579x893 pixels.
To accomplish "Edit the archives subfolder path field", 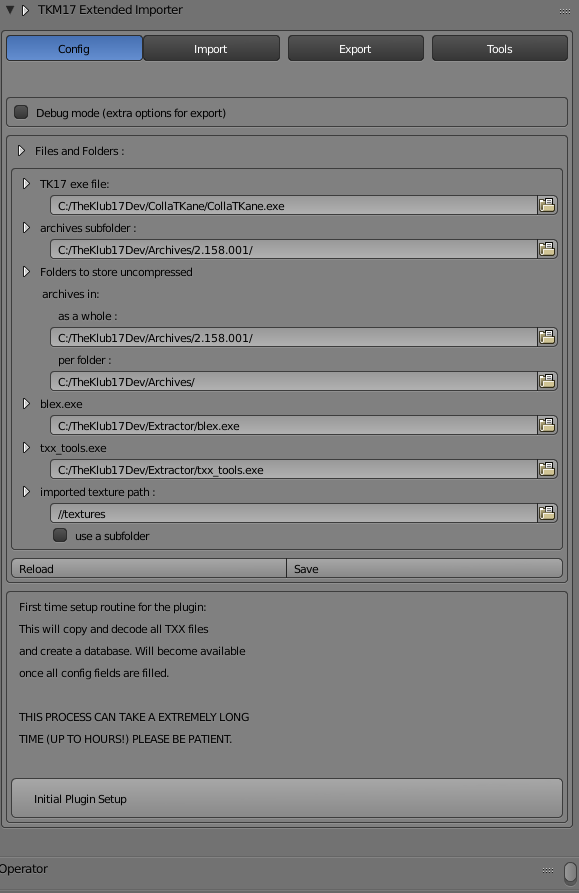I will [294, 249].
